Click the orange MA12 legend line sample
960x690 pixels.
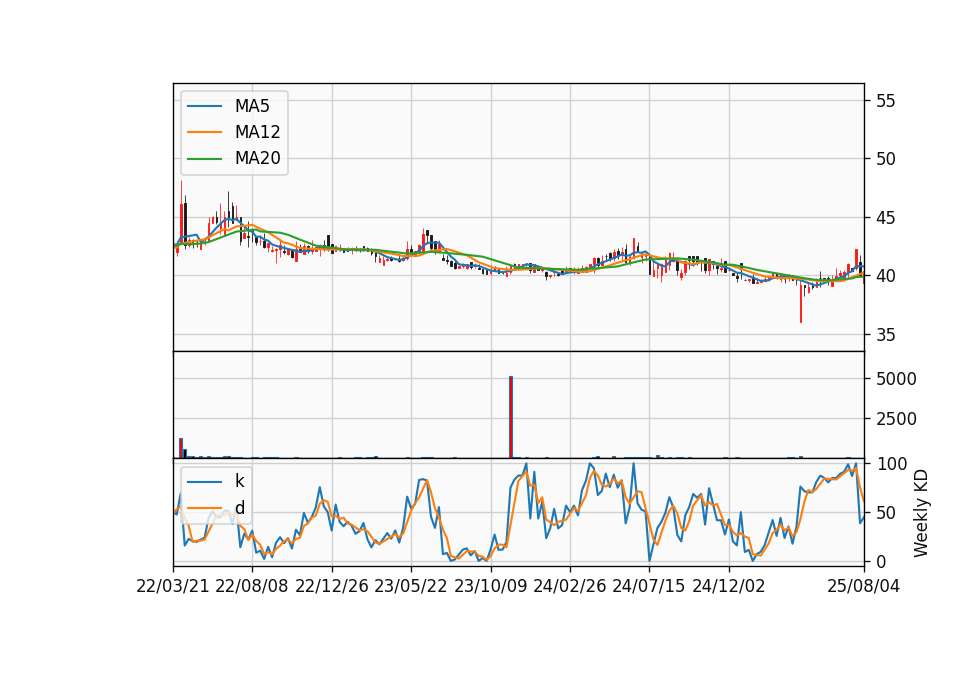(204, 132)
